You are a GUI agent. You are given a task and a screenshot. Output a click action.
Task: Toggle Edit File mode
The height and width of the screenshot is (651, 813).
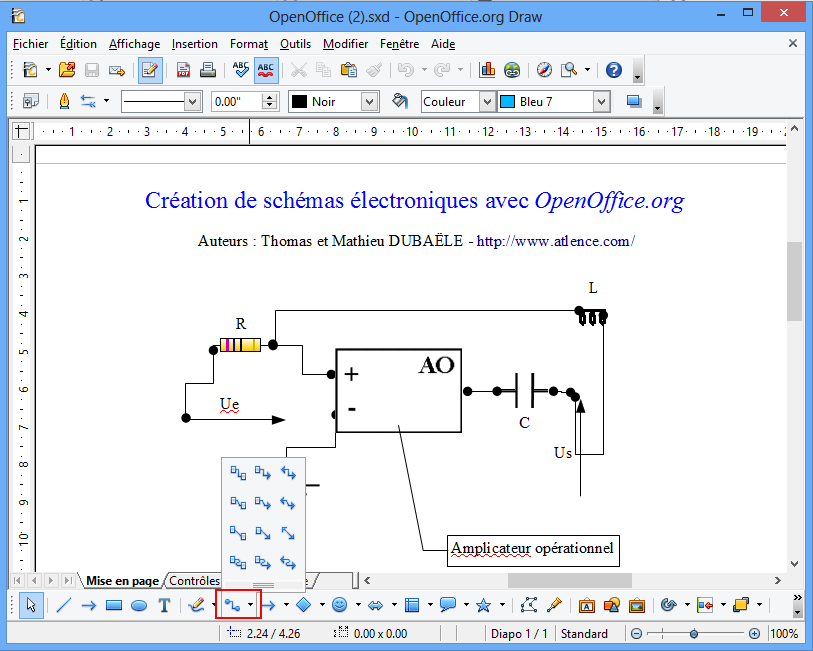coord(150,70)
